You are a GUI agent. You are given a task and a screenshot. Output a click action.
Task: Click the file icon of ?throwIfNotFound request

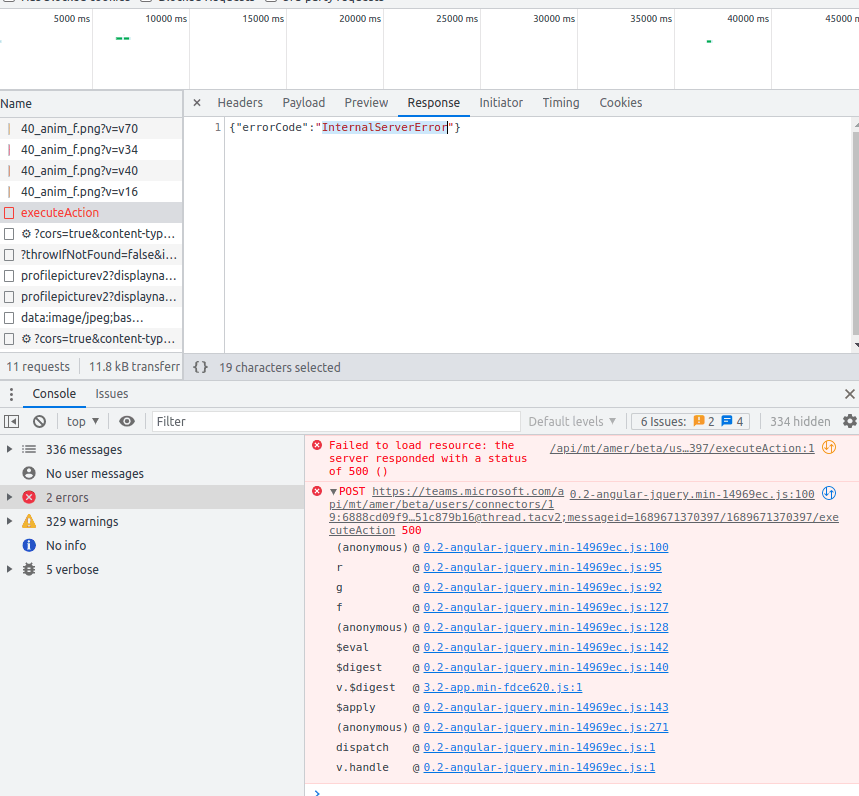(9, 255)
